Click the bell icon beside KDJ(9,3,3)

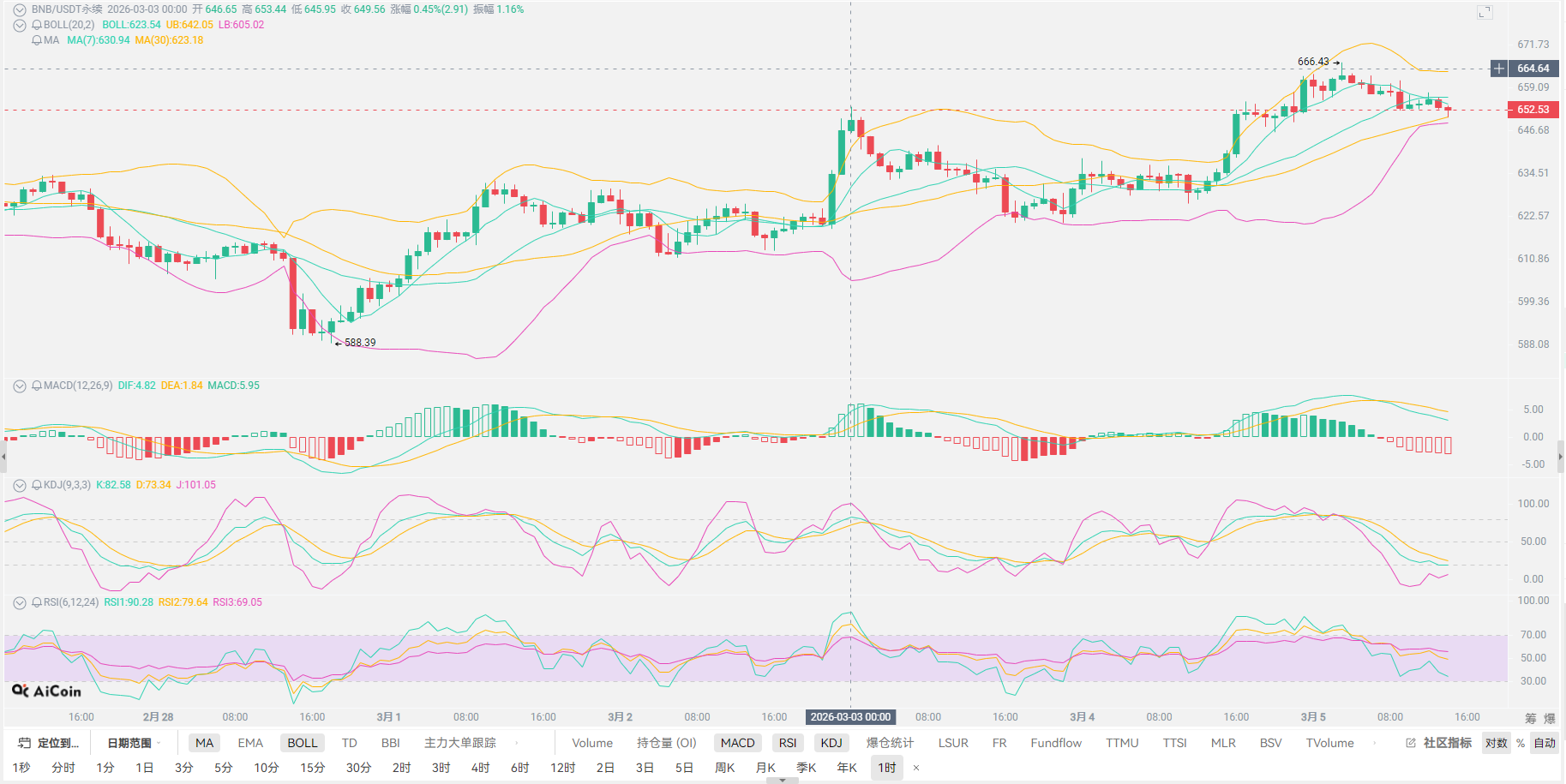click(x=37, y=485)
